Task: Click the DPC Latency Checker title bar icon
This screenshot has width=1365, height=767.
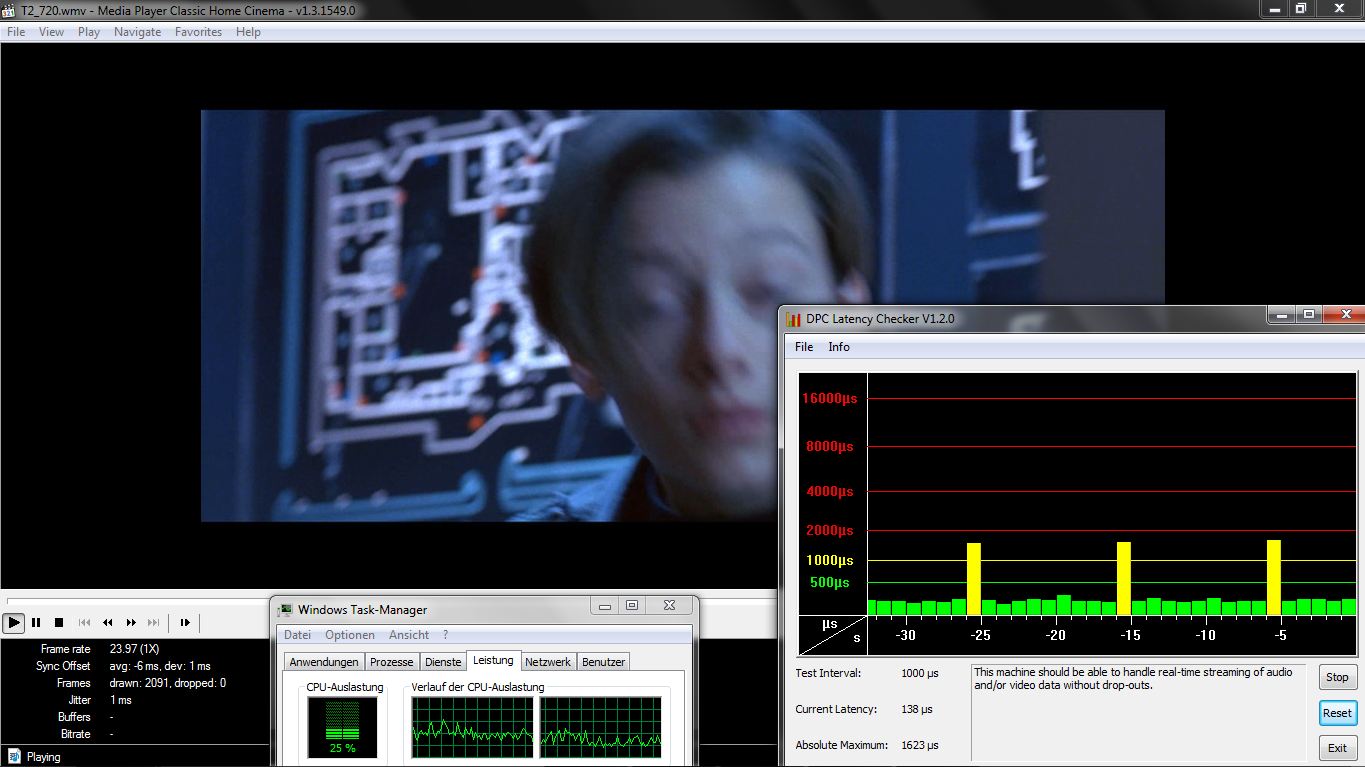Action: pos(794,319)
